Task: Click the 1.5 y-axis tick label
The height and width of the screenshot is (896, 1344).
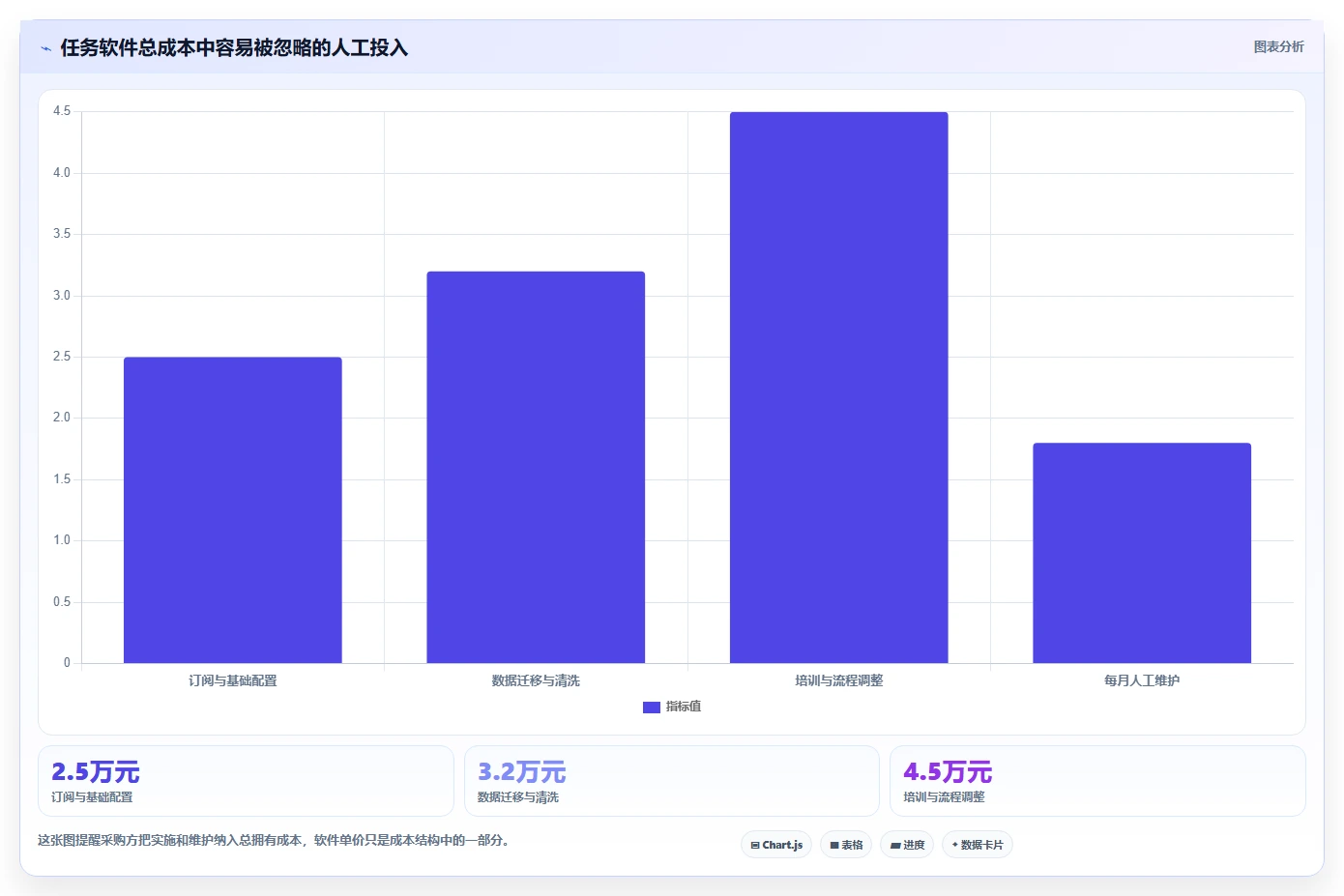Action: pos(62,479)
